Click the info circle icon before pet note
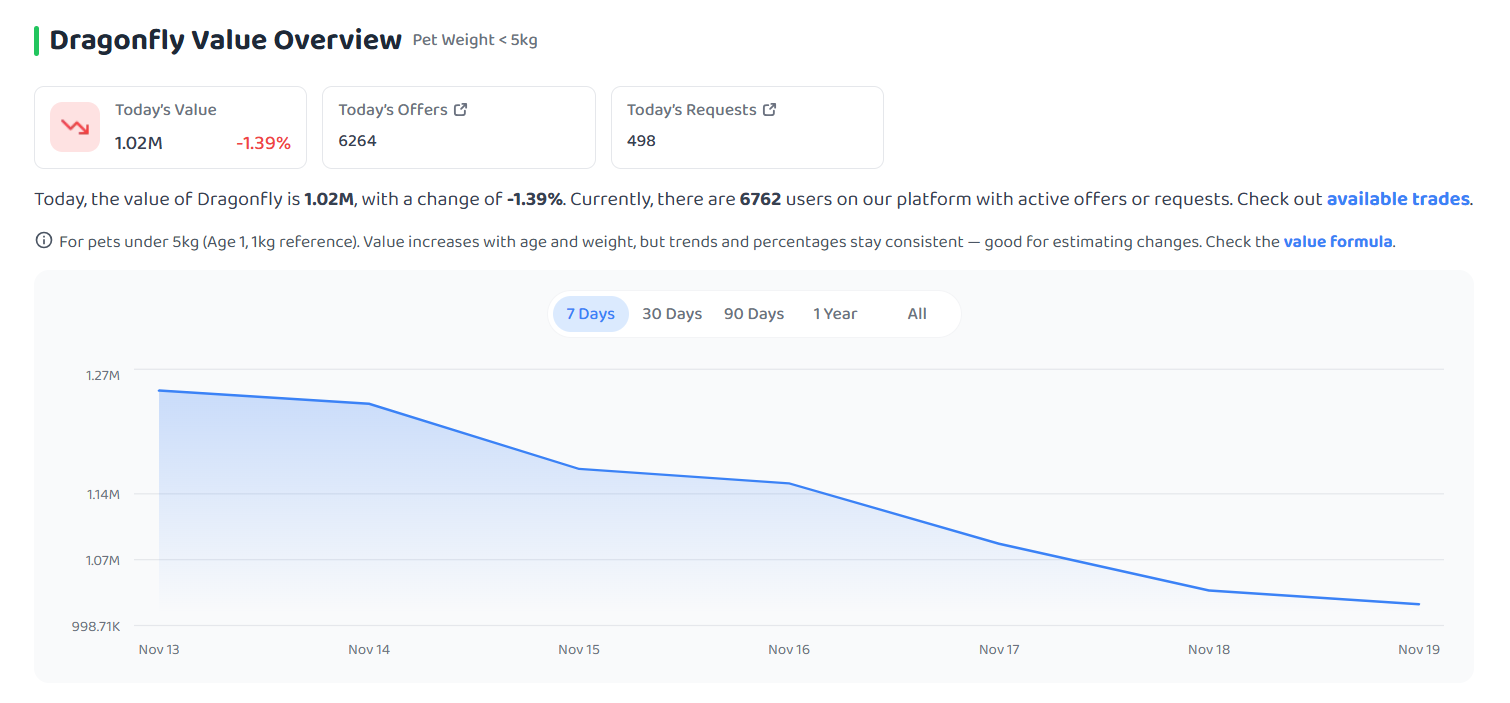Viewport: 1510px width, 703px height. pos(43,241)
